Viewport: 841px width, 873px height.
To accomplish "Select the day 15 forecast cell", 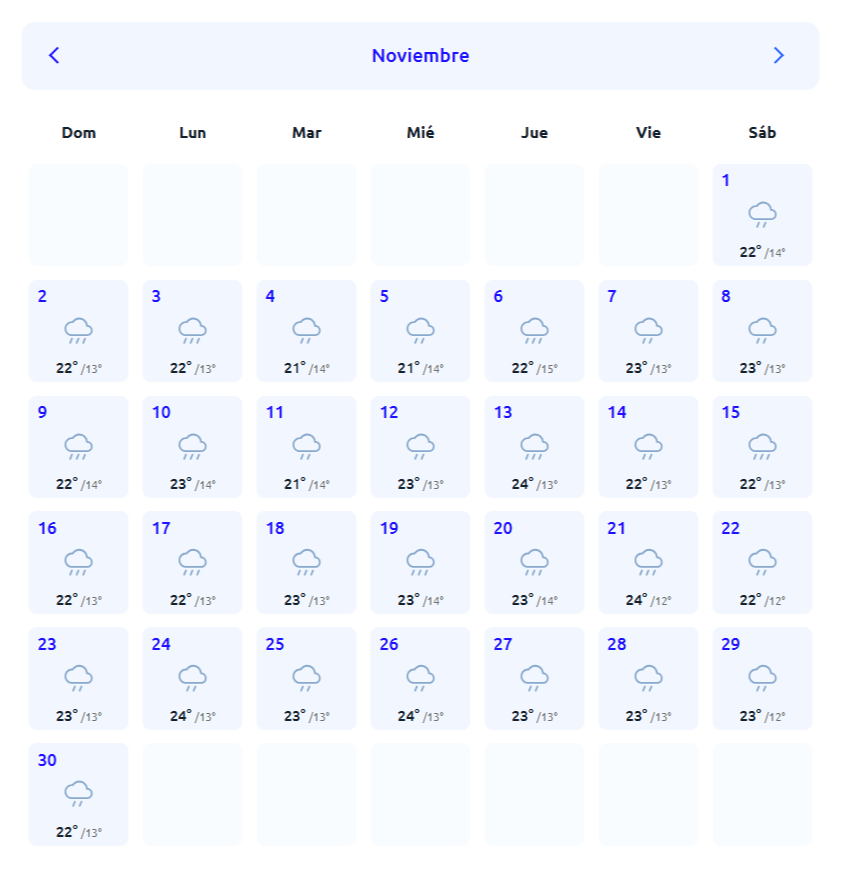I will click(762, 447).
